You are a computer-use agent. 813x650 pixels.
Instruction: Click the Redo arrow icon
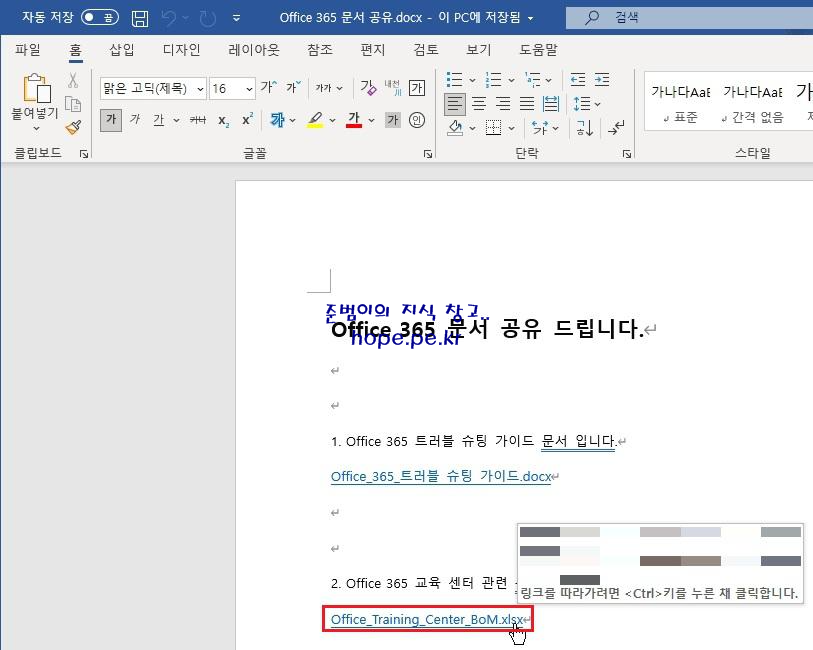click(207, 19)
